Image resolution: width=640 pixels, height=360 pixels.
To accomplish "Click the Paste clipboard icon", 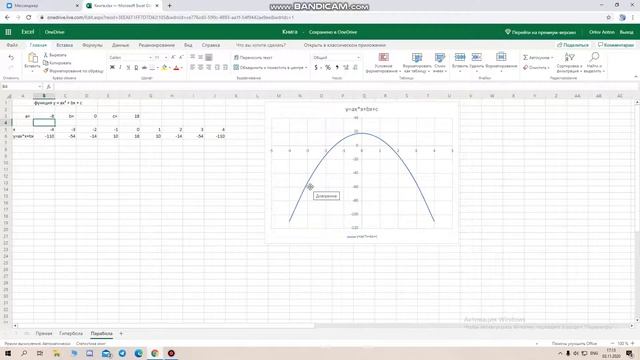I will point(32,58).
